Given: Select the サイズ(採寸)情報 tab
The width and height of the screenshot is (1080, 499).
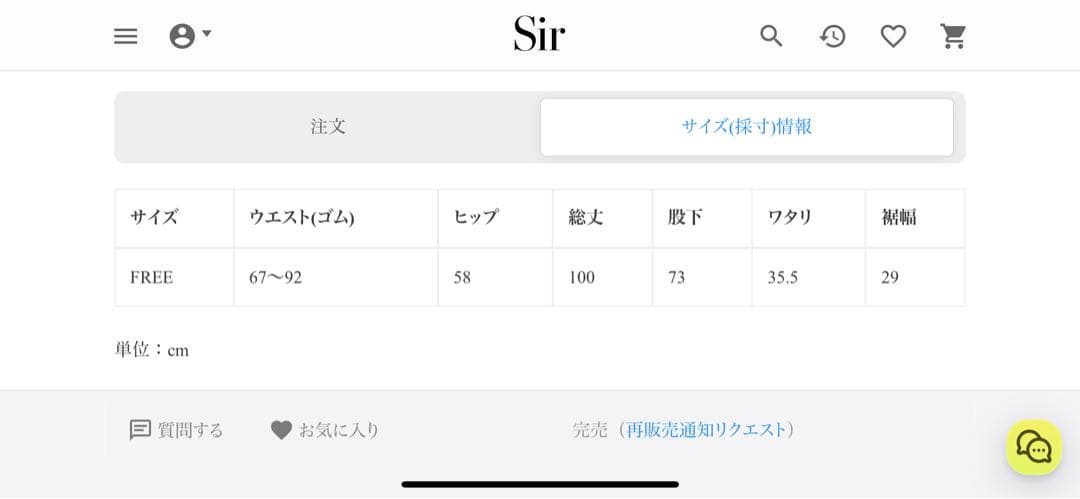Looking at the screenshot, I should click(746, 127).
